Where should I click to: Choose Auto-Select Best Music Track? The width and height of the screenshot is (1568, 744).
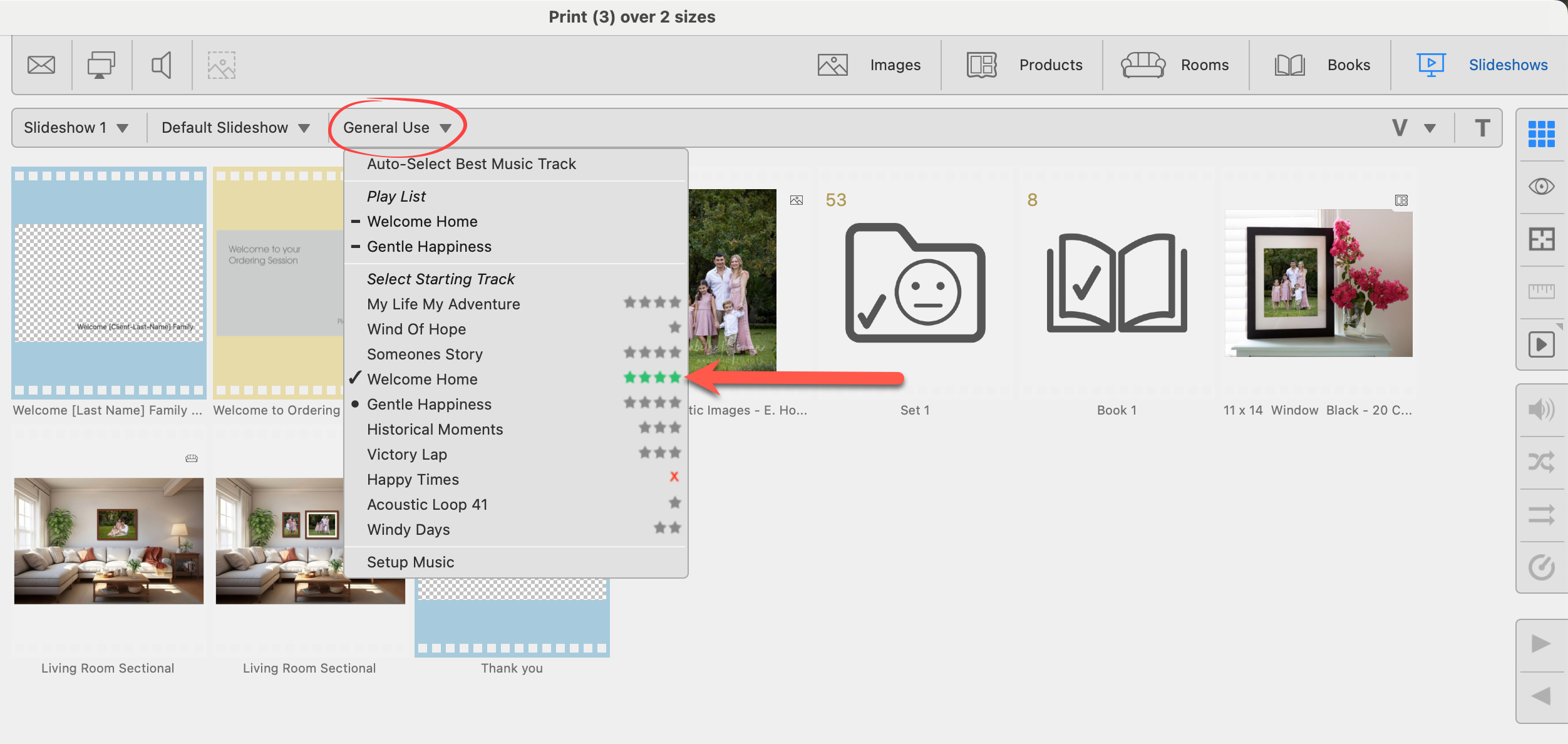[x=471, y=164]
